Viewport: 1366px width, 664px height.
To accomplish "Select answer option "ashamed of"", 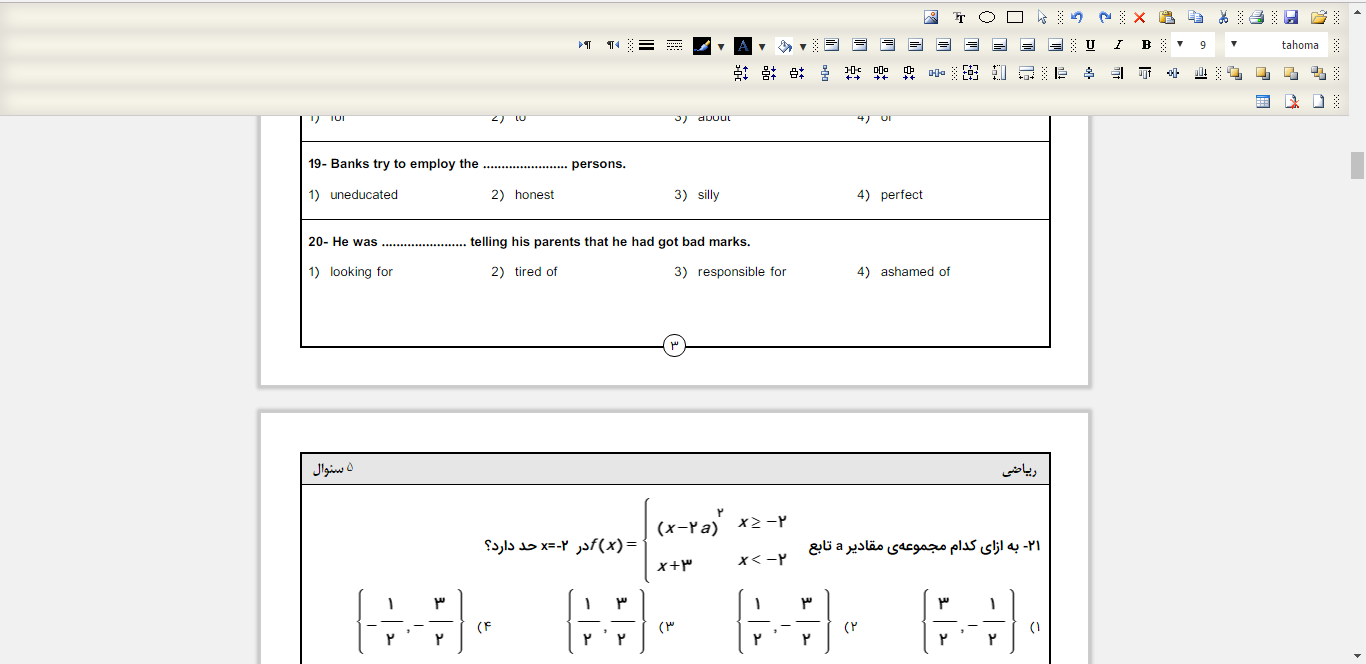I will (915, 272).
